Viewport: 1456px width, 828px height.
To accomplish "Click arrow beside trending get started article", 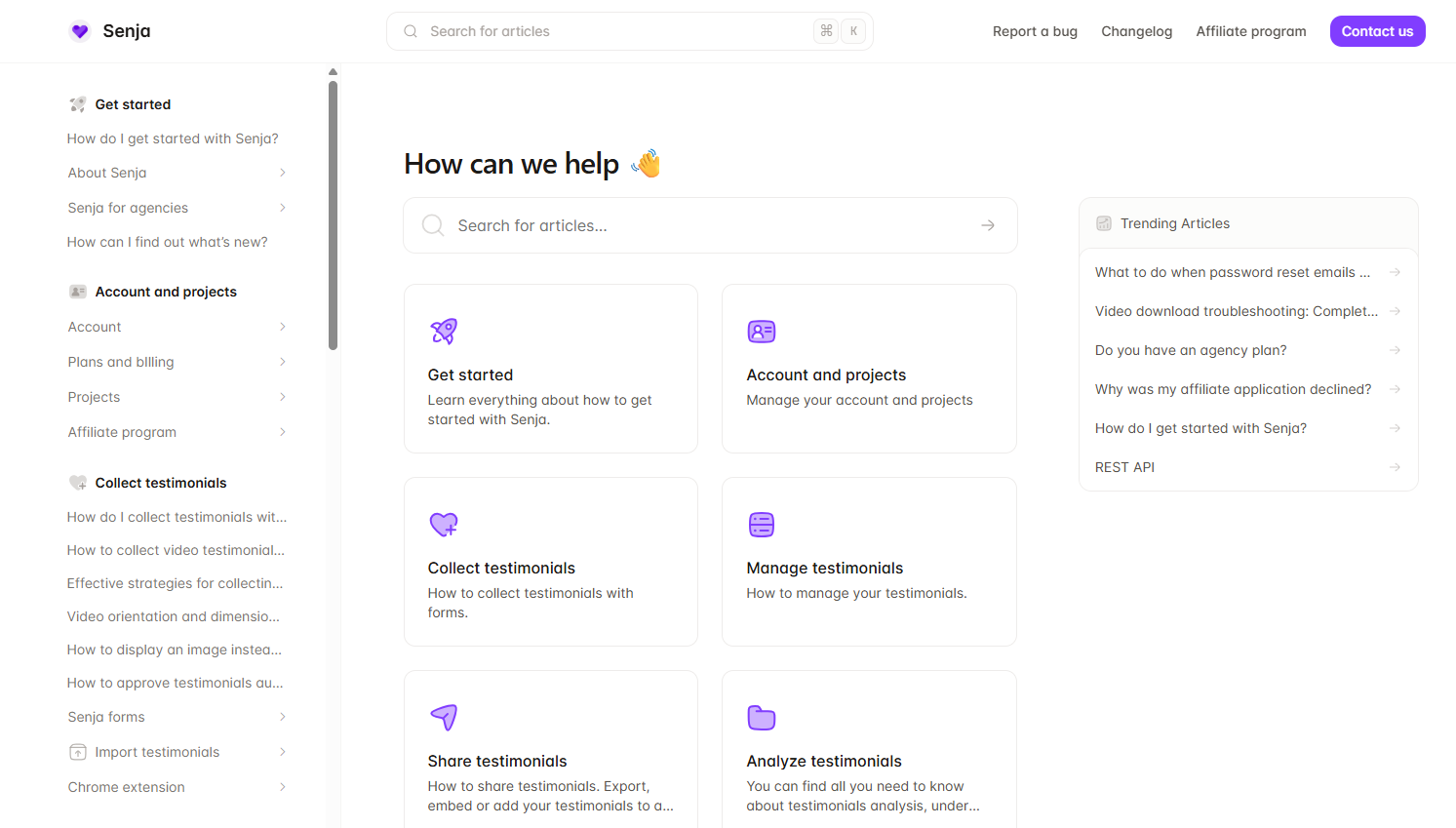I will click(1396, 428).
